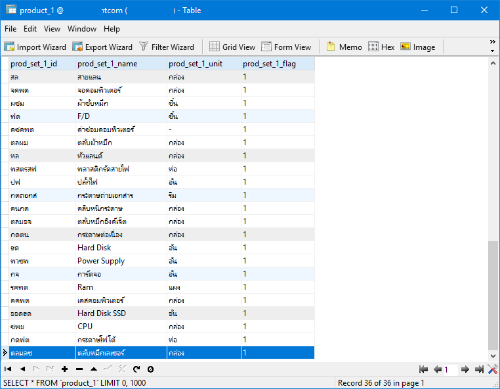Expand the toolbar overflow chevron
500x389 pixels.
pyautogui.click(x=492, y=42)
